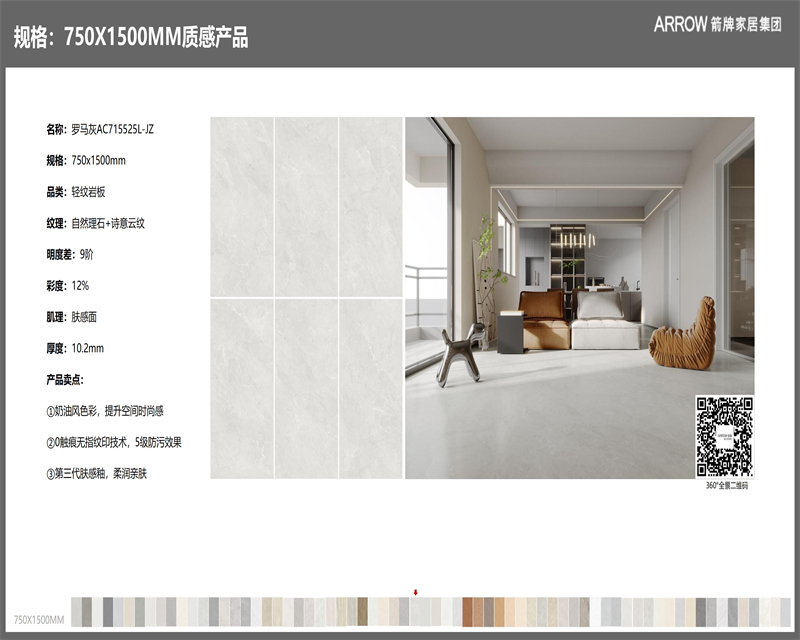Click the 360° panorama QR code
Viewport: 800px width, 640px height.
click(x=724, y=437)
